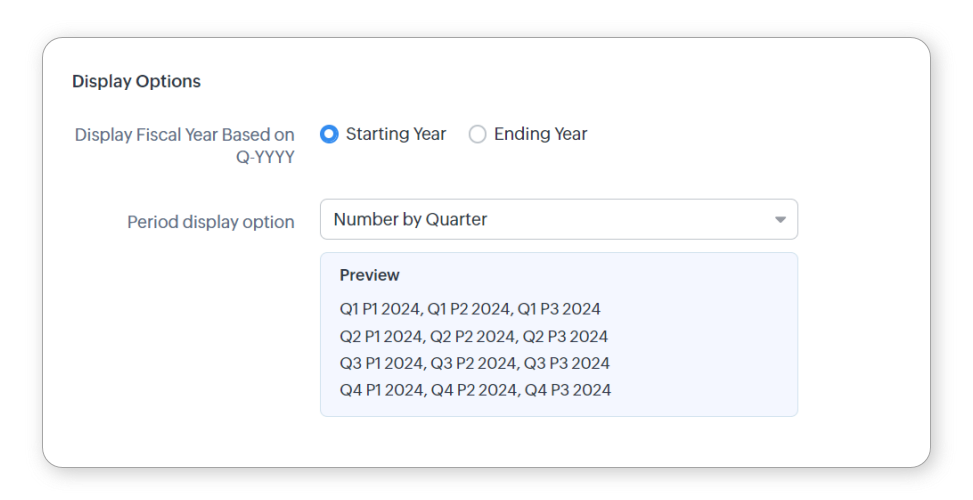Click Q4 P1 2024 in the preview
Viewport: 973px width, 500px height.
(382, 390)
